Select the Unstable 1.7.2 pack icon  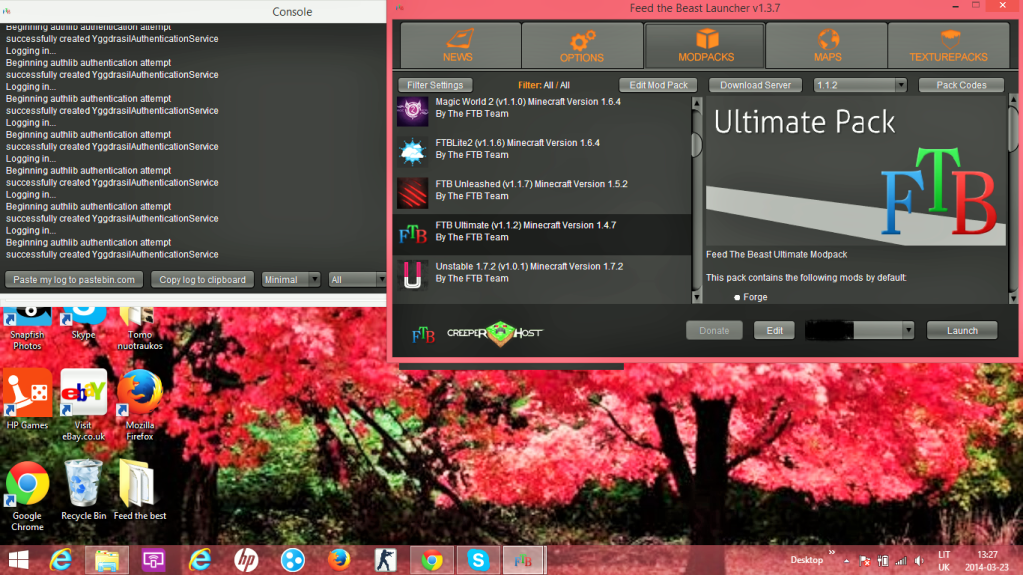412,274
